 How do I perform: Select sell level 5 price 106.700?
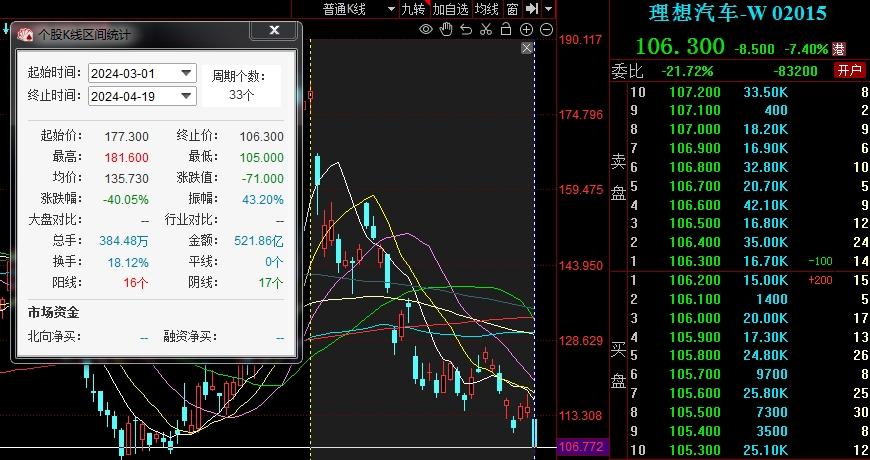click(x=695, y=186)
